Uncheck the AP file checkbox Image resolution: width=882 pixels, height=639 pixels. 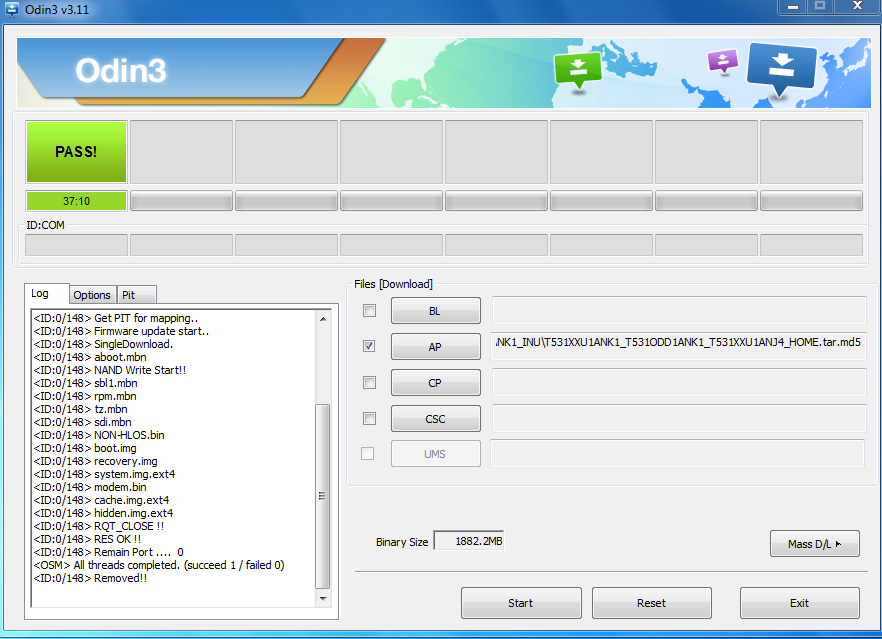coord(370,346)
